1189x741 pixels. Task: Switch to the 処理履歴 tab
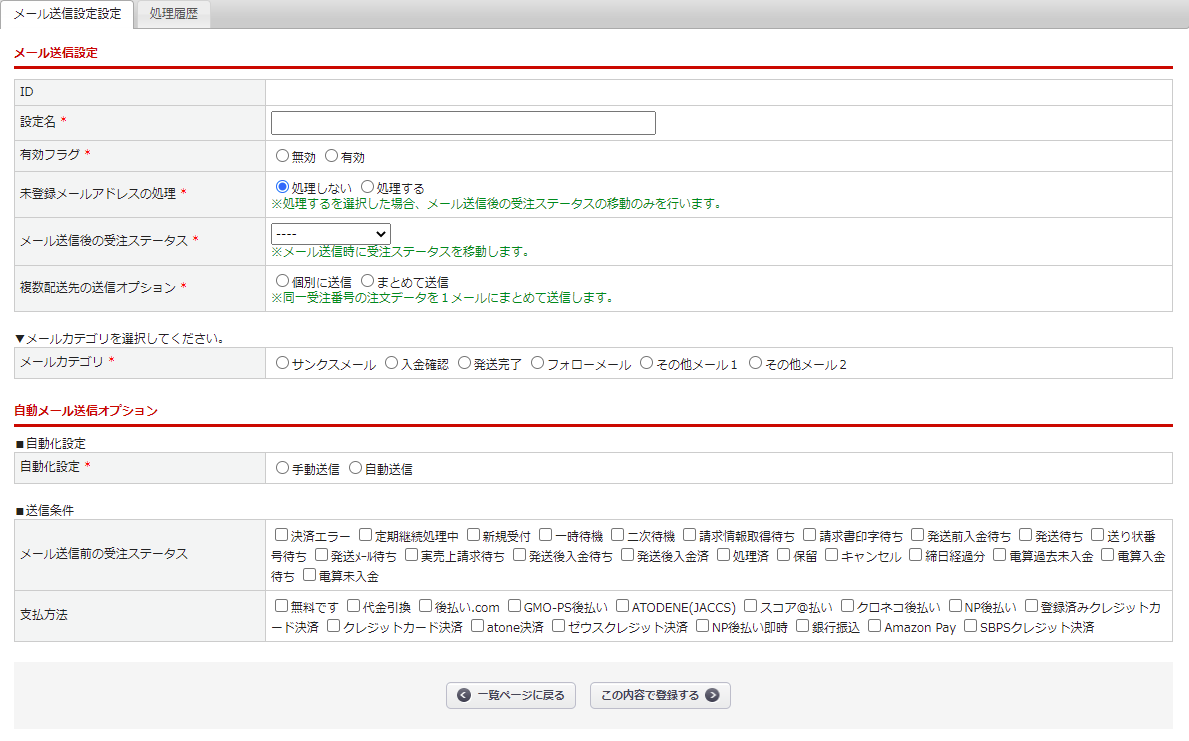pos(173,14)
